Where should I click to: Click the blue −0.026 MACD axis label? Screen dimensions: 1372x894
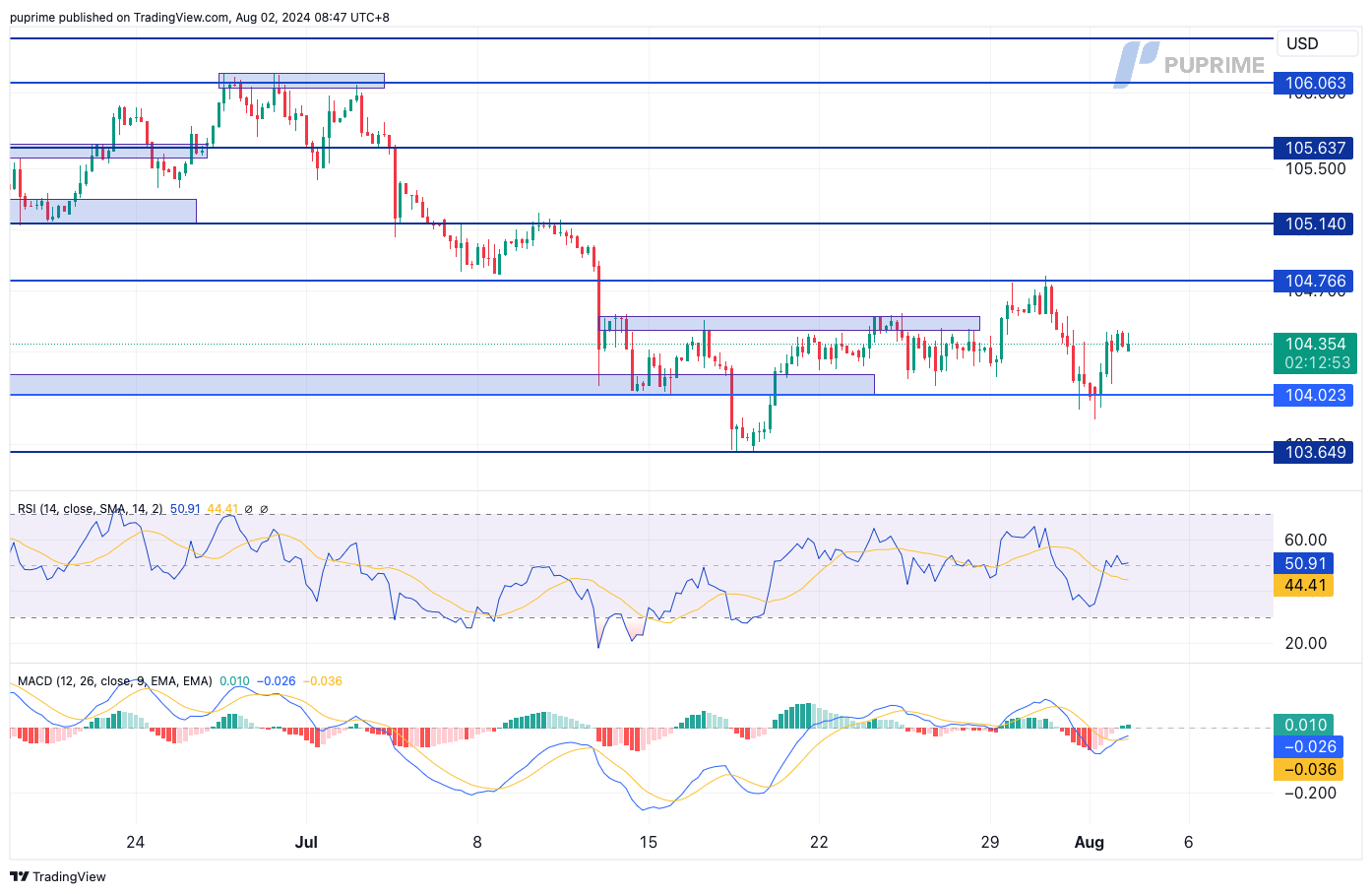click(1308, 746)
